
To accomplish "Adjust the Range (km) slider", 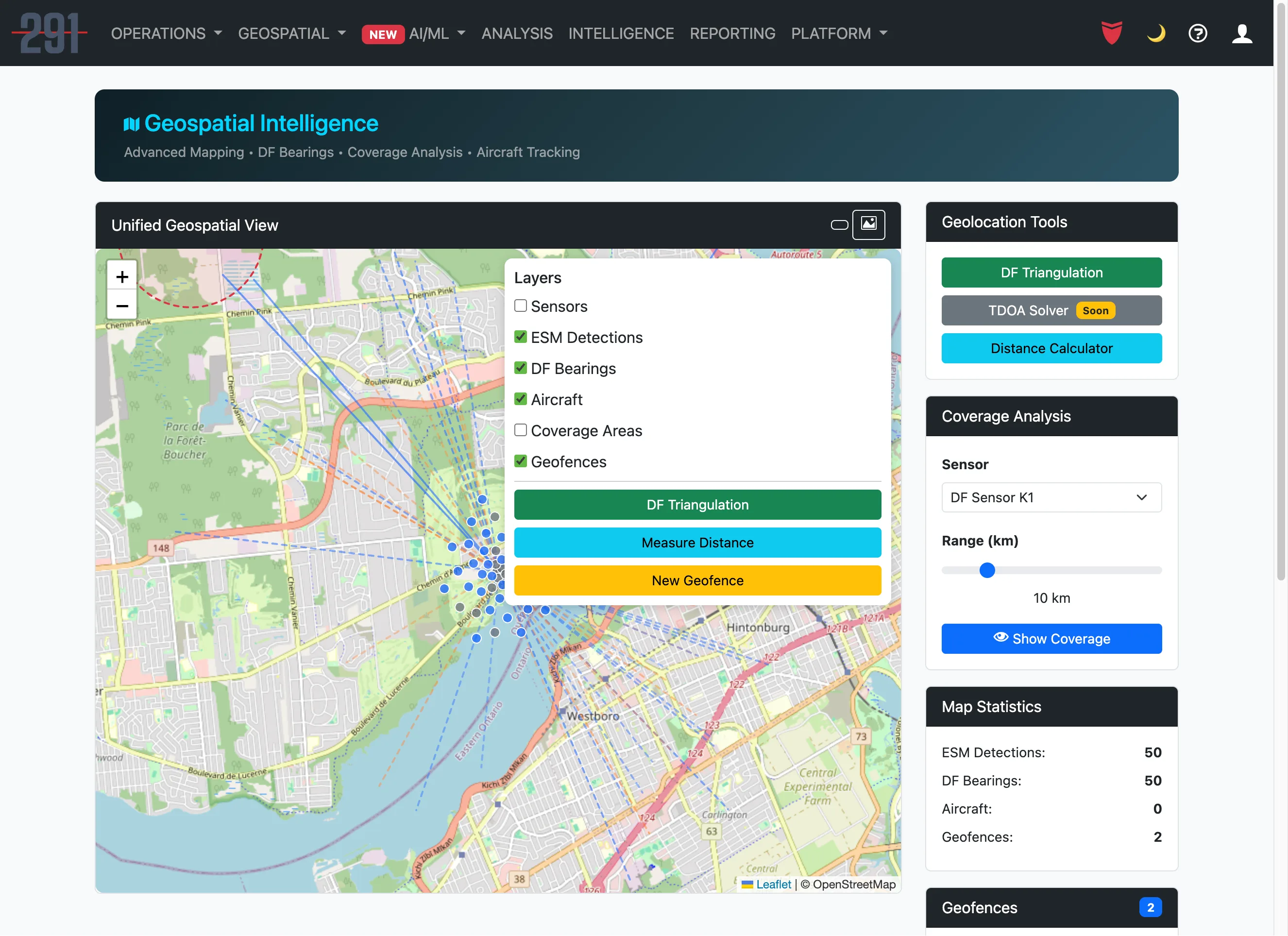I will pos(987,570).
